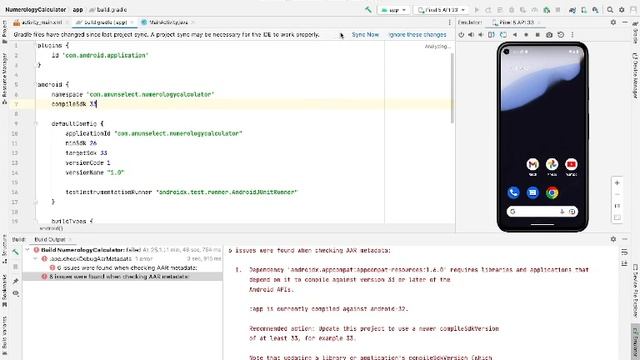Screen dimensions: 640x360
Task: Tap Gmail app in emulator
Action: click(x=533, y=164)
